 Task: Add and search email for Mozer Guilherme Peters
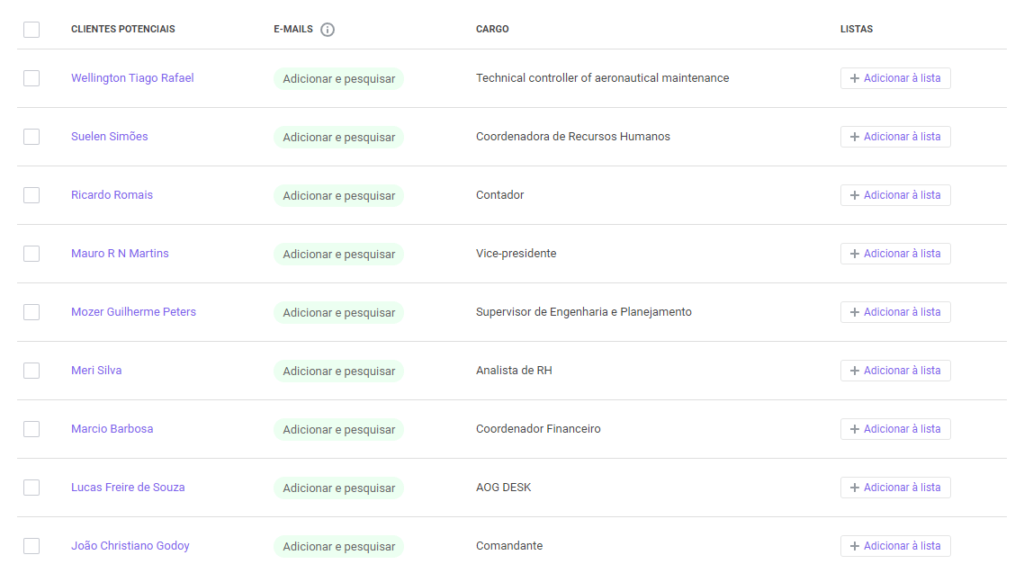tap(338, 312)
